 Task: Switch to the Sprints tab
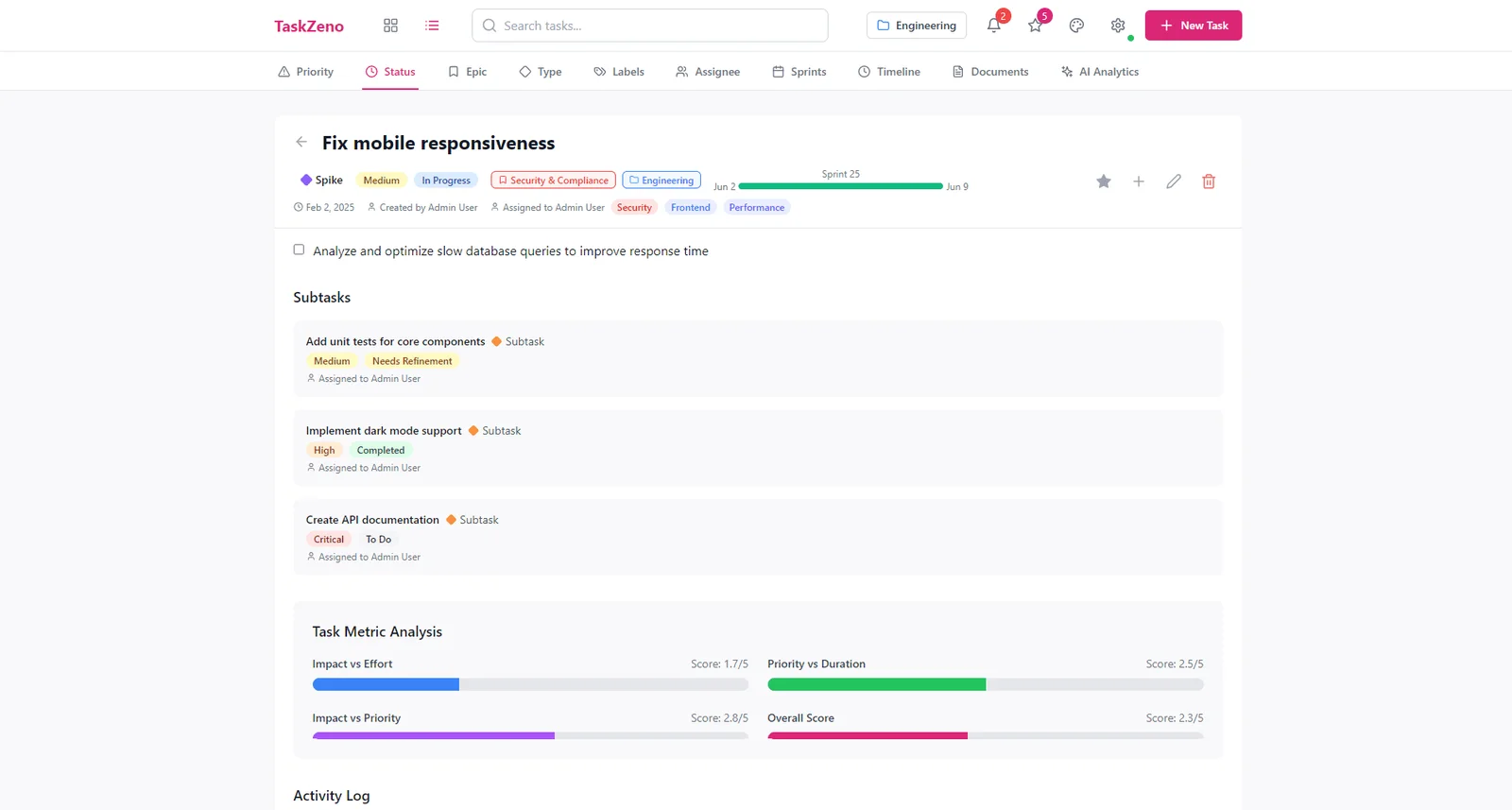(799, 72)
